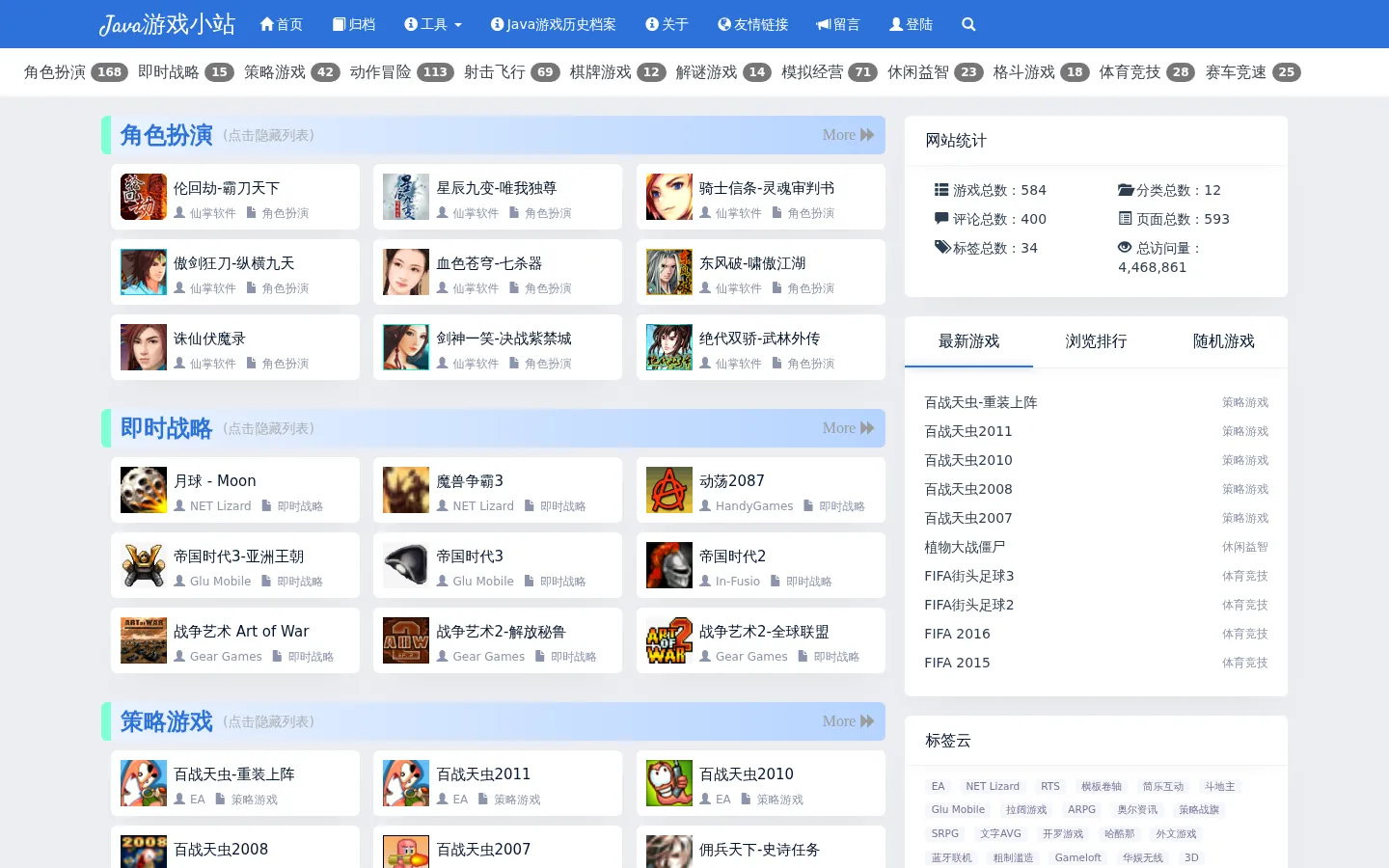The width and height of the screenshot is (1389, 868).
Task: Open the 归档 archive page
Action: [354, 24]
